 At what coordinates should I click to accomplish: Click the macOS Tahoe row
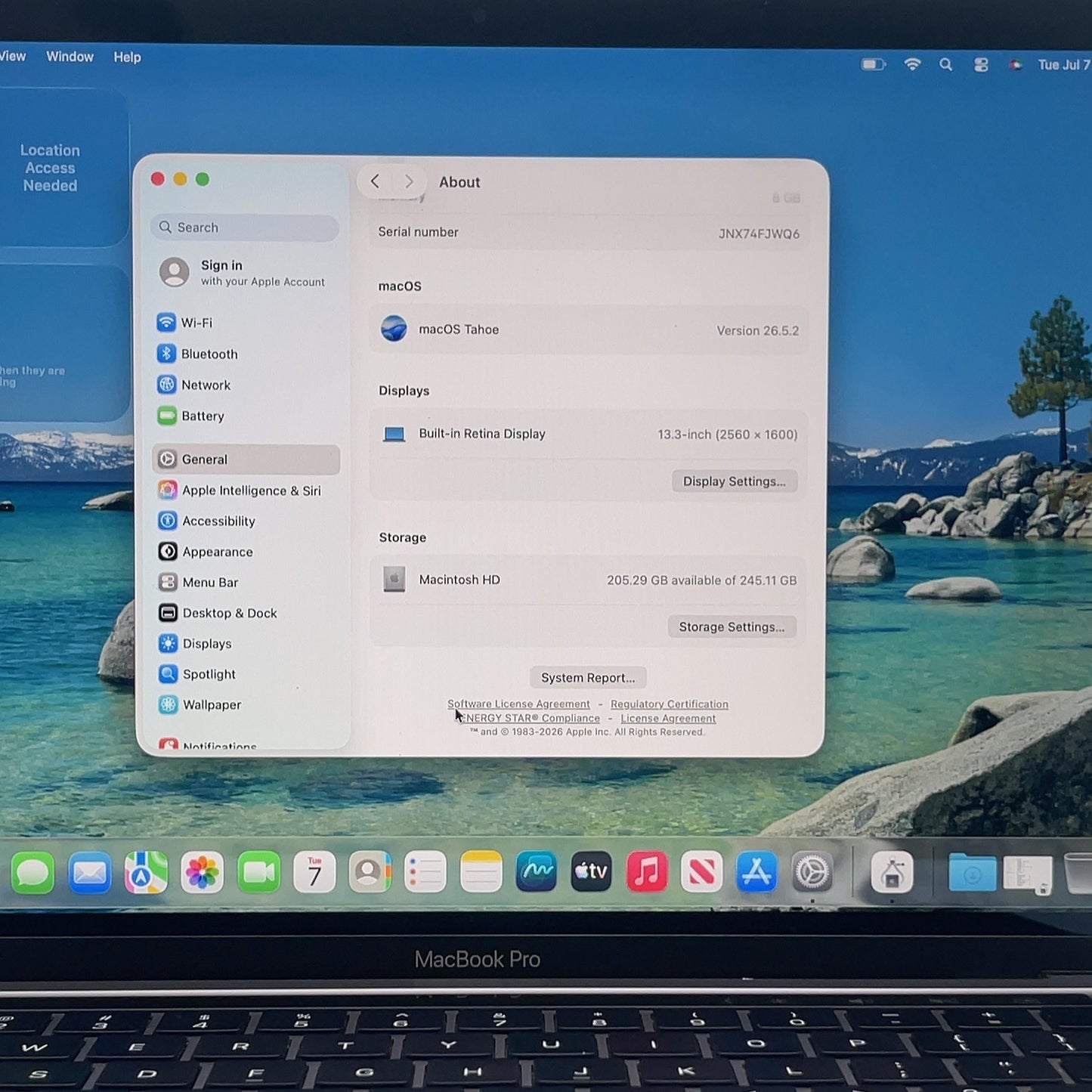pyautogui.click(x=589, y=329)
